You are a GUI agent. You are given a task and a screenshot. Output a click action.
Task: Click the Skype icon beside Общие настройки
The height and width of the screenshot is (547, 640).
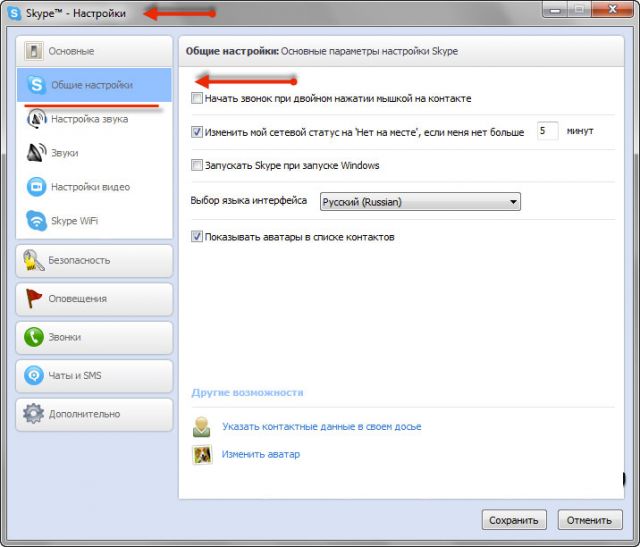[x=36, y=85]
